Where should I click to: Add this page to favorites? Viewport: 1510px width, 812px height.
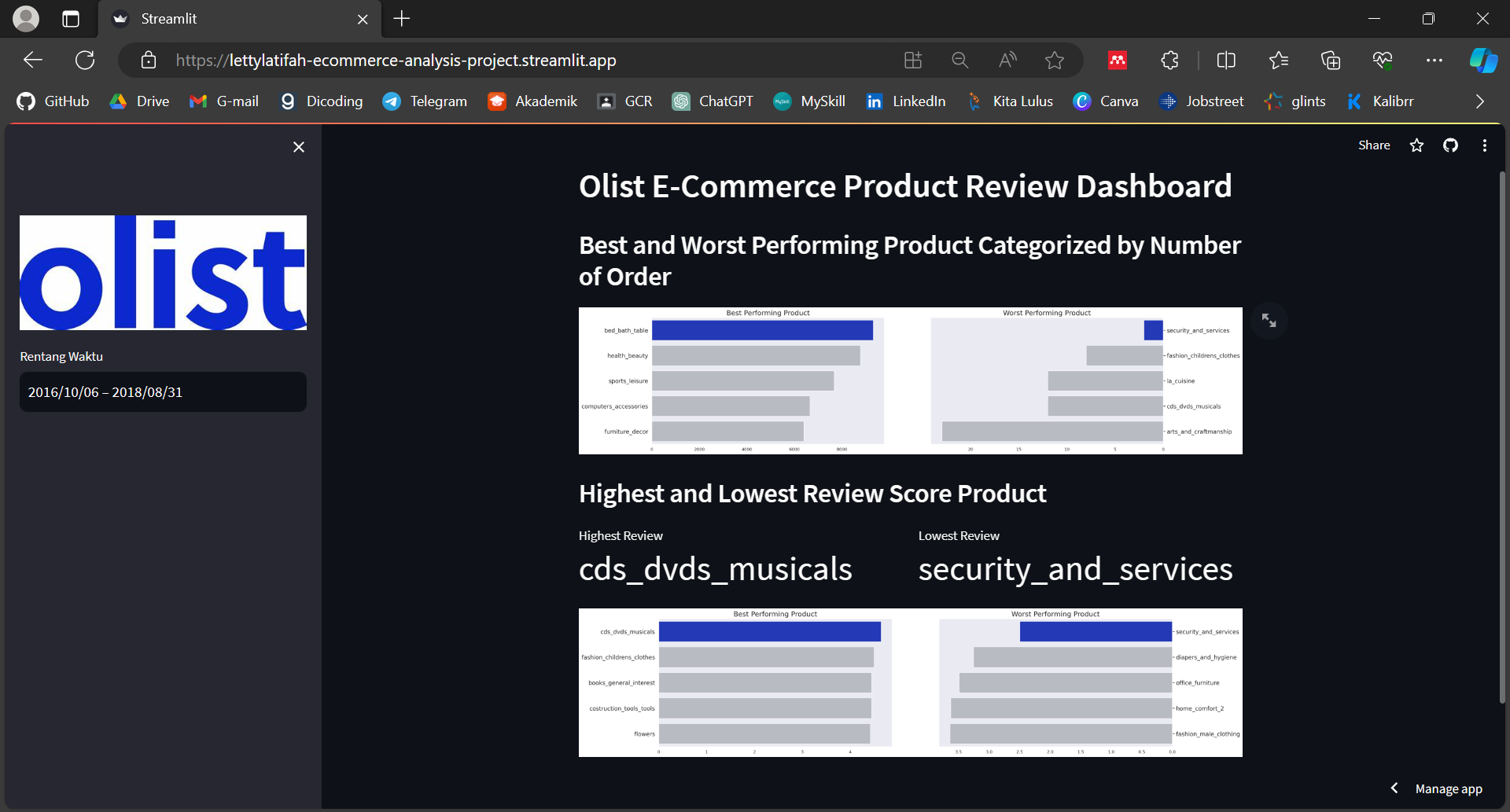(x=1055, y=60)
